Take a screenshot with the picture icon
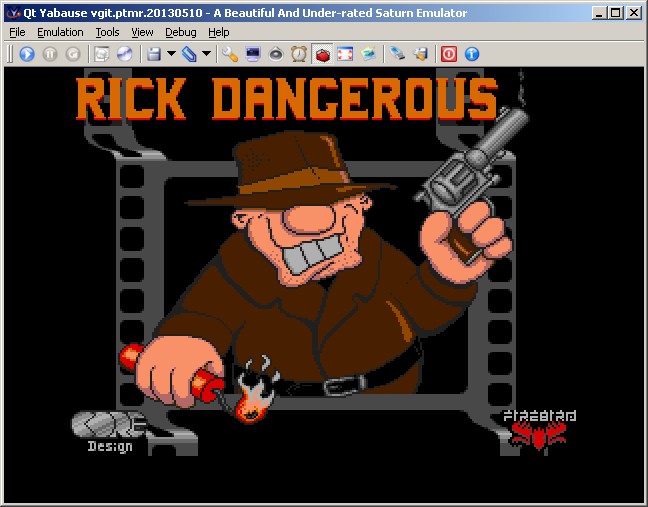 pos(368,54)
